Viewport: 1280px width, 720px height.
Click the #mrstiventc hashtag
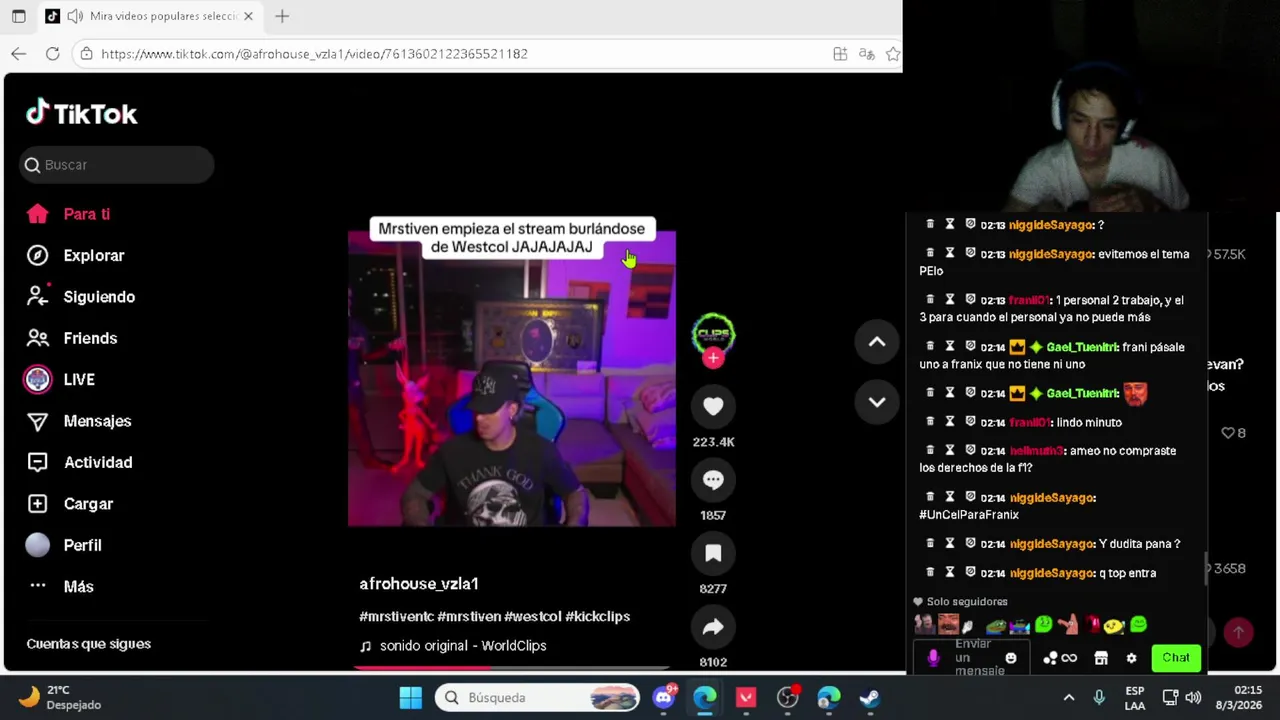396,617
